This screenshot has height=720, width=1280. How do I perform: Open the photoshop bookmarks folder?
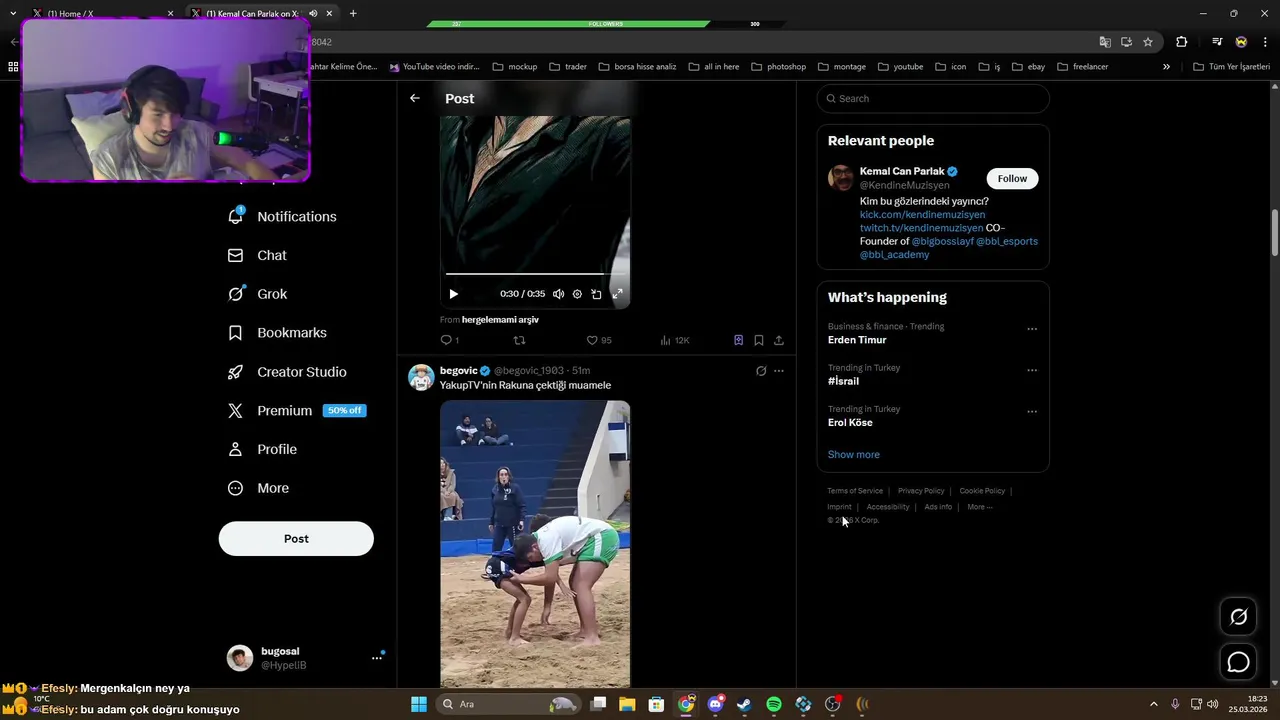tap(778, 67)
